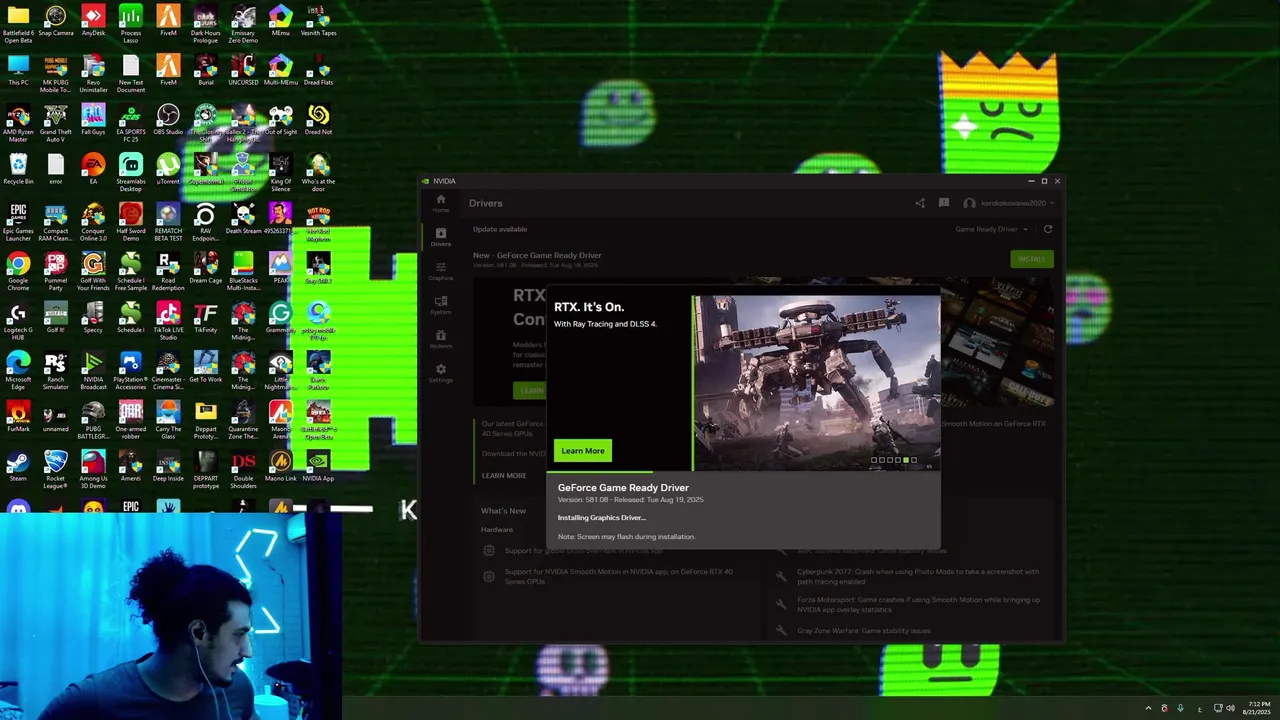Screen dimensions: 1280x720
Task: Click "Installing Graphics Driver..." status text
Action: click(602, 518)
